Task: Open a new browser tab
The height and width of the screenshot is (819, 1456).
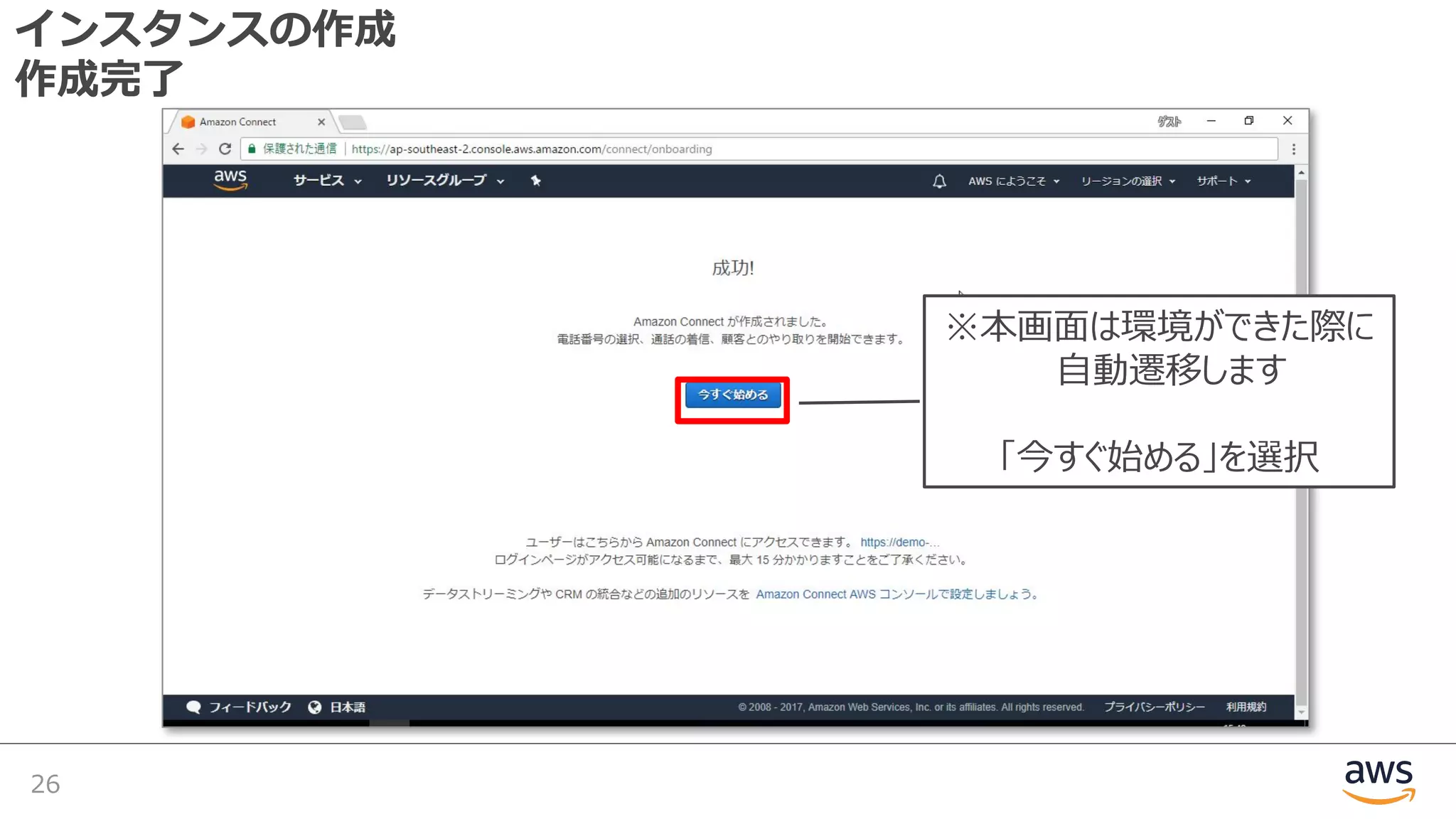Action: 353,123
